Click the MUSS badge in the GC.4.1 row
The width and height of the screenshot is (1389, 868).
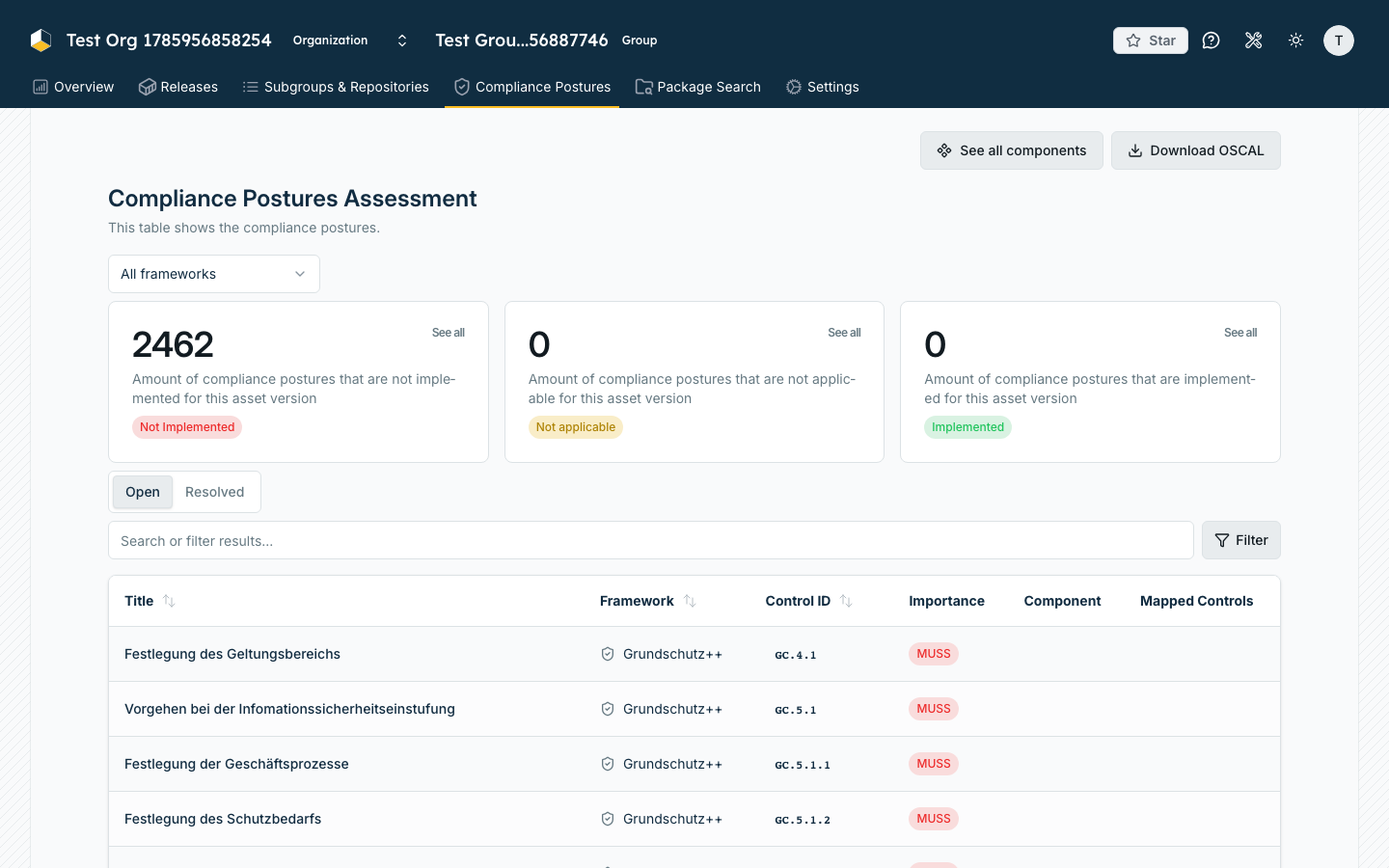pyautogui.click(x=934, y=654)
